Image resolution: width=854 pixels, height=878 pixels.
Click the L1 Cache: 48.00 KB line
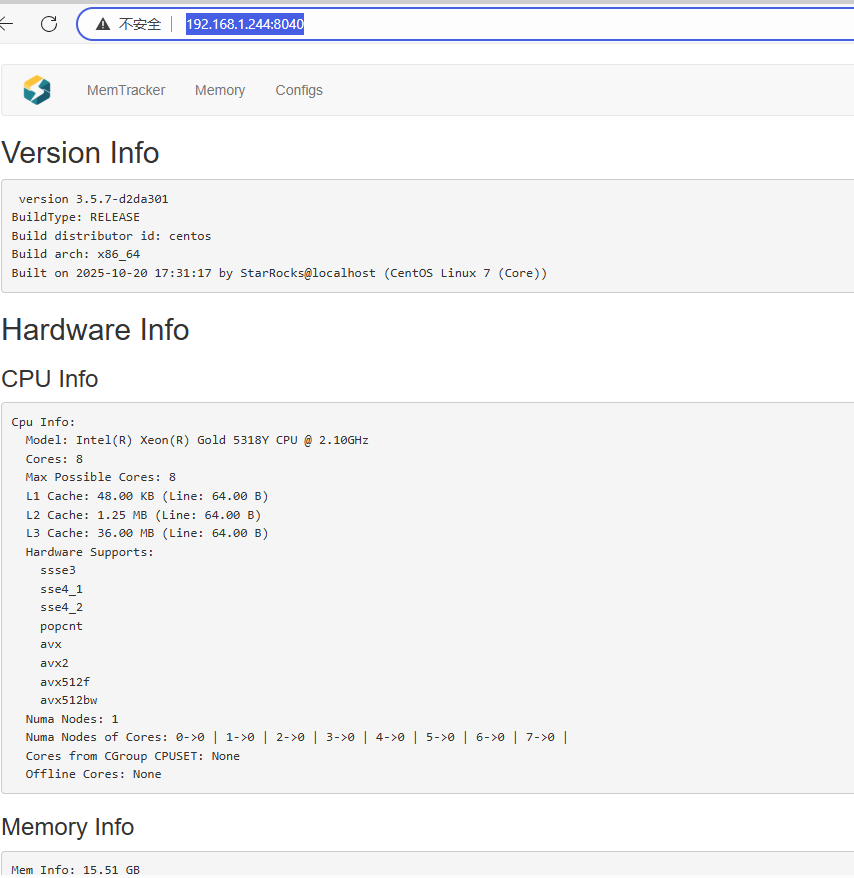pos(147,496)
